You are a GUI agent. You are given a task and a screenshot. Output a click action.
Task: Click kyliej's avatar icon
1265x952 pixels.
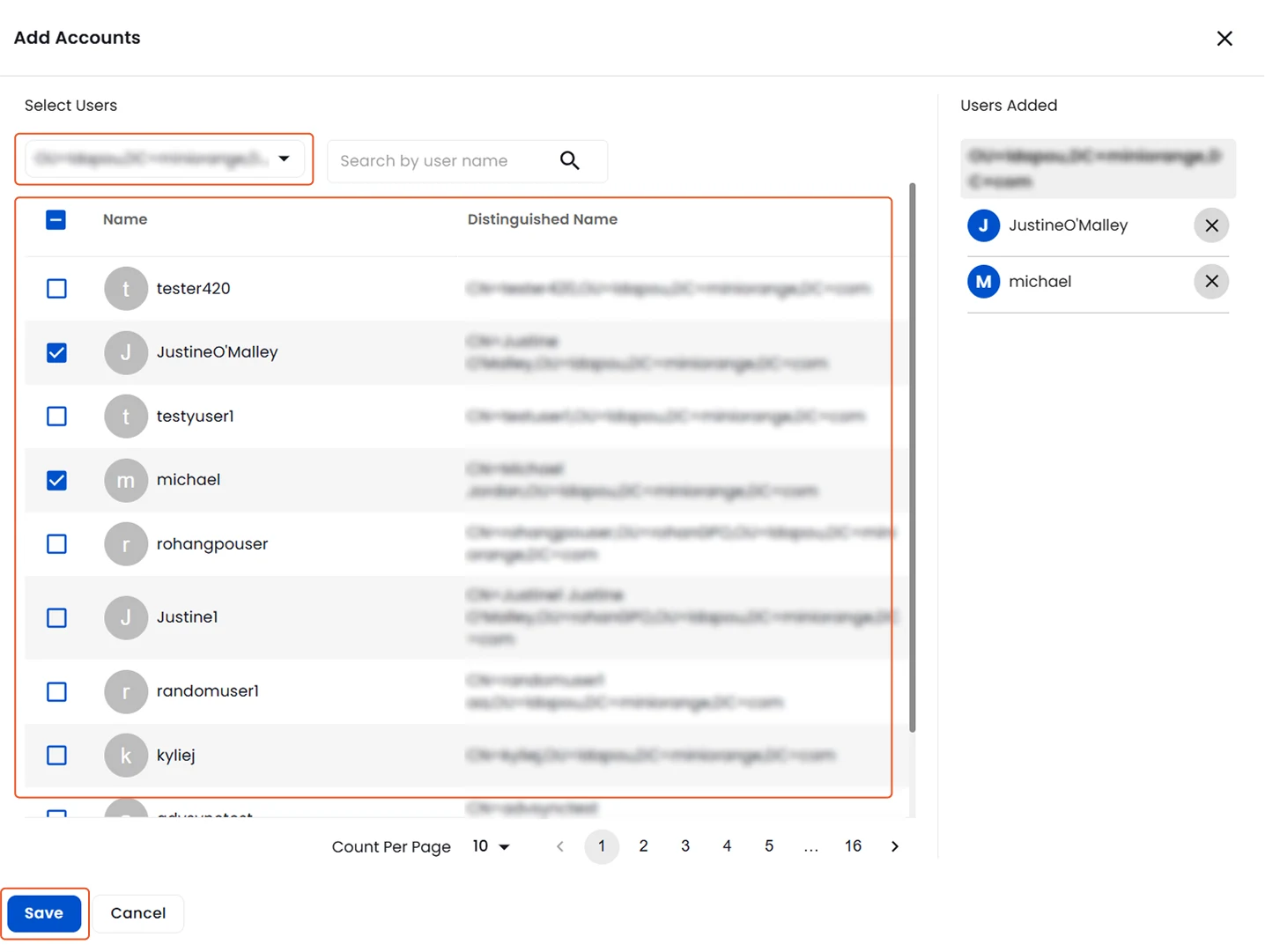click(x=125, y=755)
